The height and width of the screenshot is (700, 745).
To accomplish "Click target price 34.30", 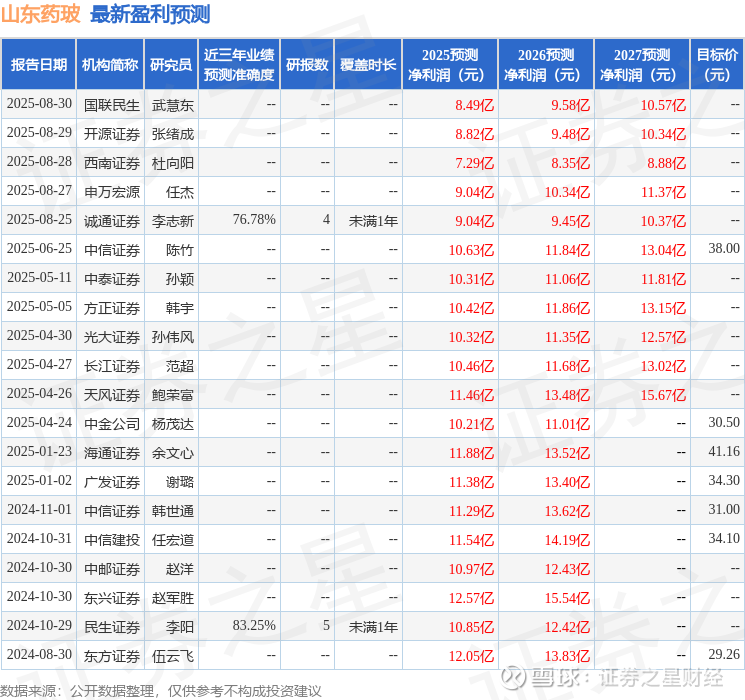I will coord(724,480).
